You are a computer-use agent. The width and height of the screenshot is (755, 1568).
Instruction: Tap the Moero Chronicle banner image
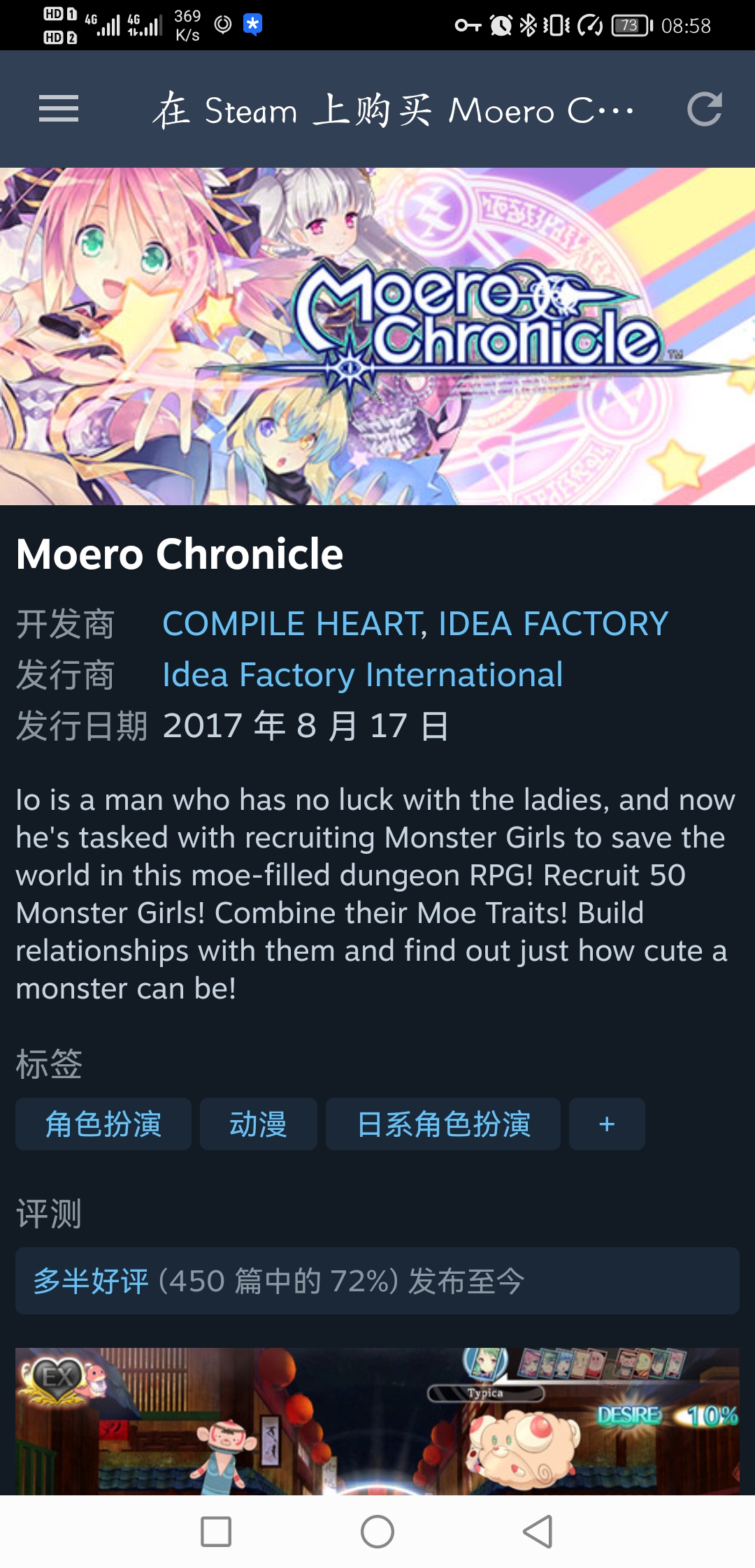pos(377,336)
